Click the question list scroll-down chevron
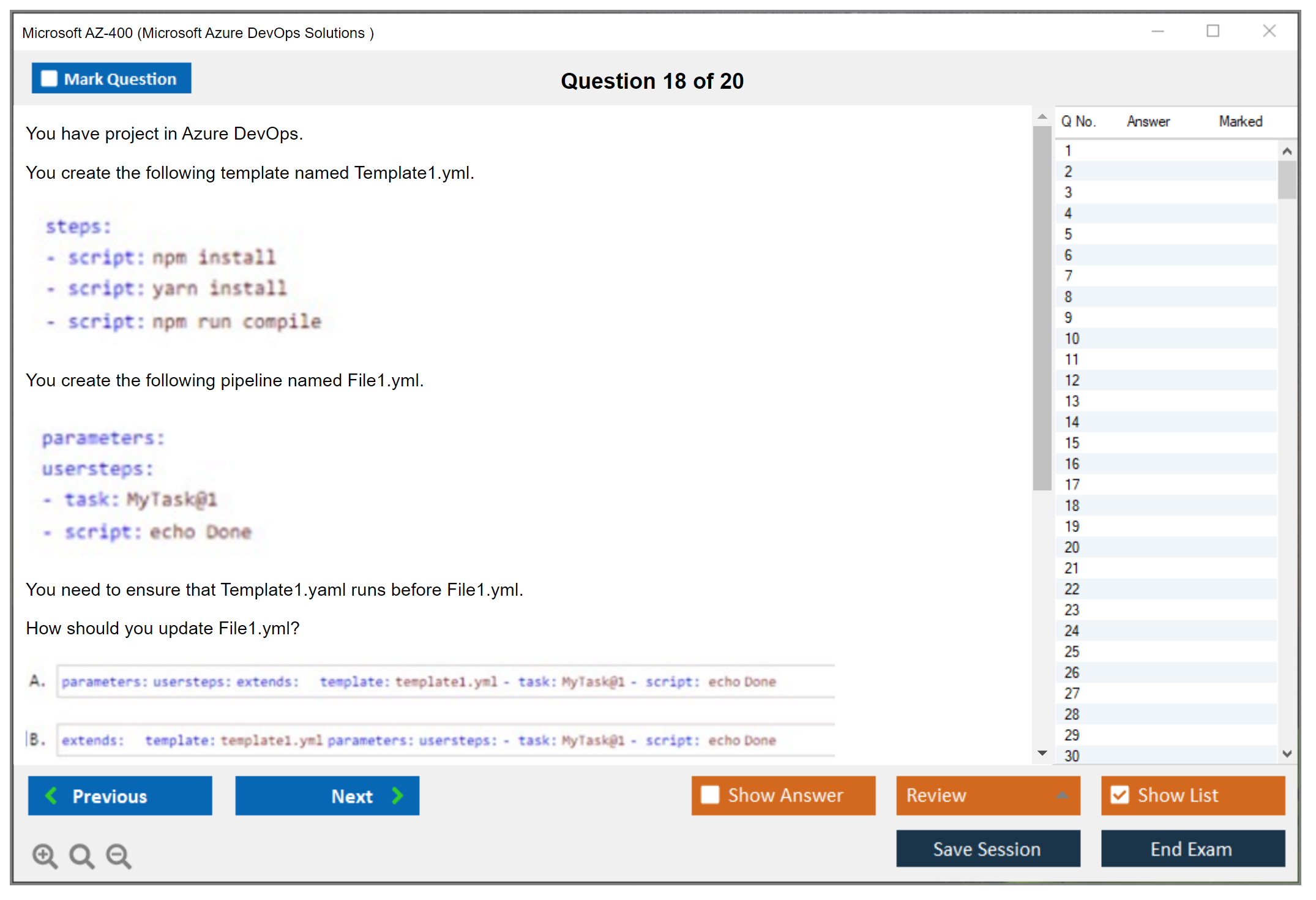 1287,754
